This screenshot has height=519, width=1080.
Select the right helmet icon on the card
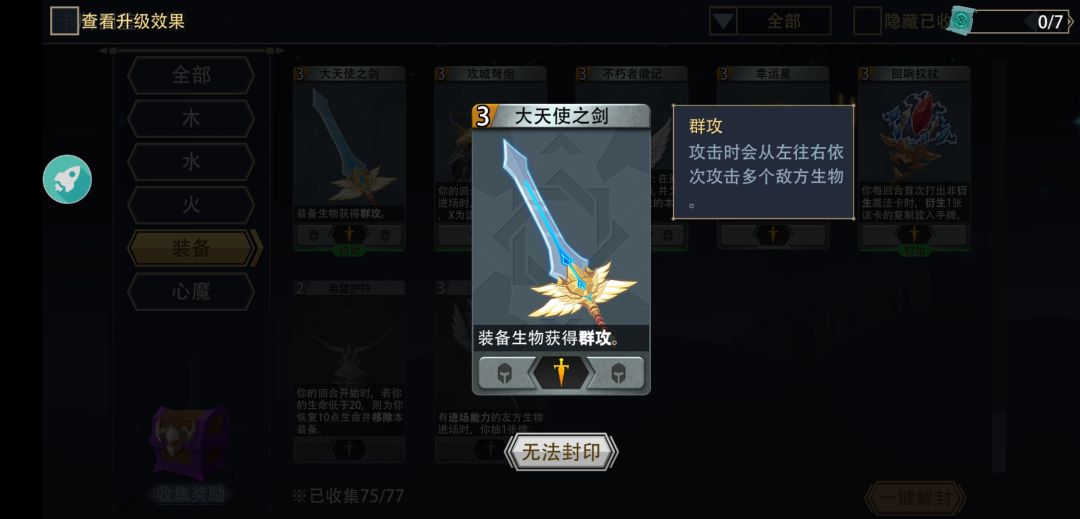coord(617,372)
